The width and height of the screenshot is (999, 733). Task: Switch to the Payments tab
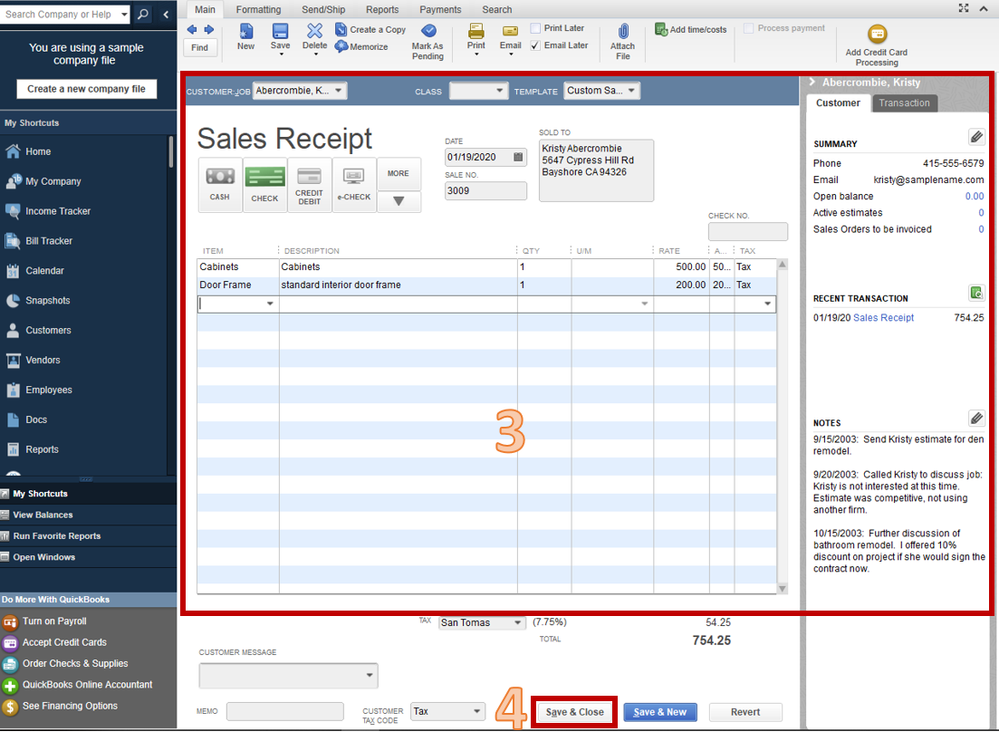[x=440, y=10]
